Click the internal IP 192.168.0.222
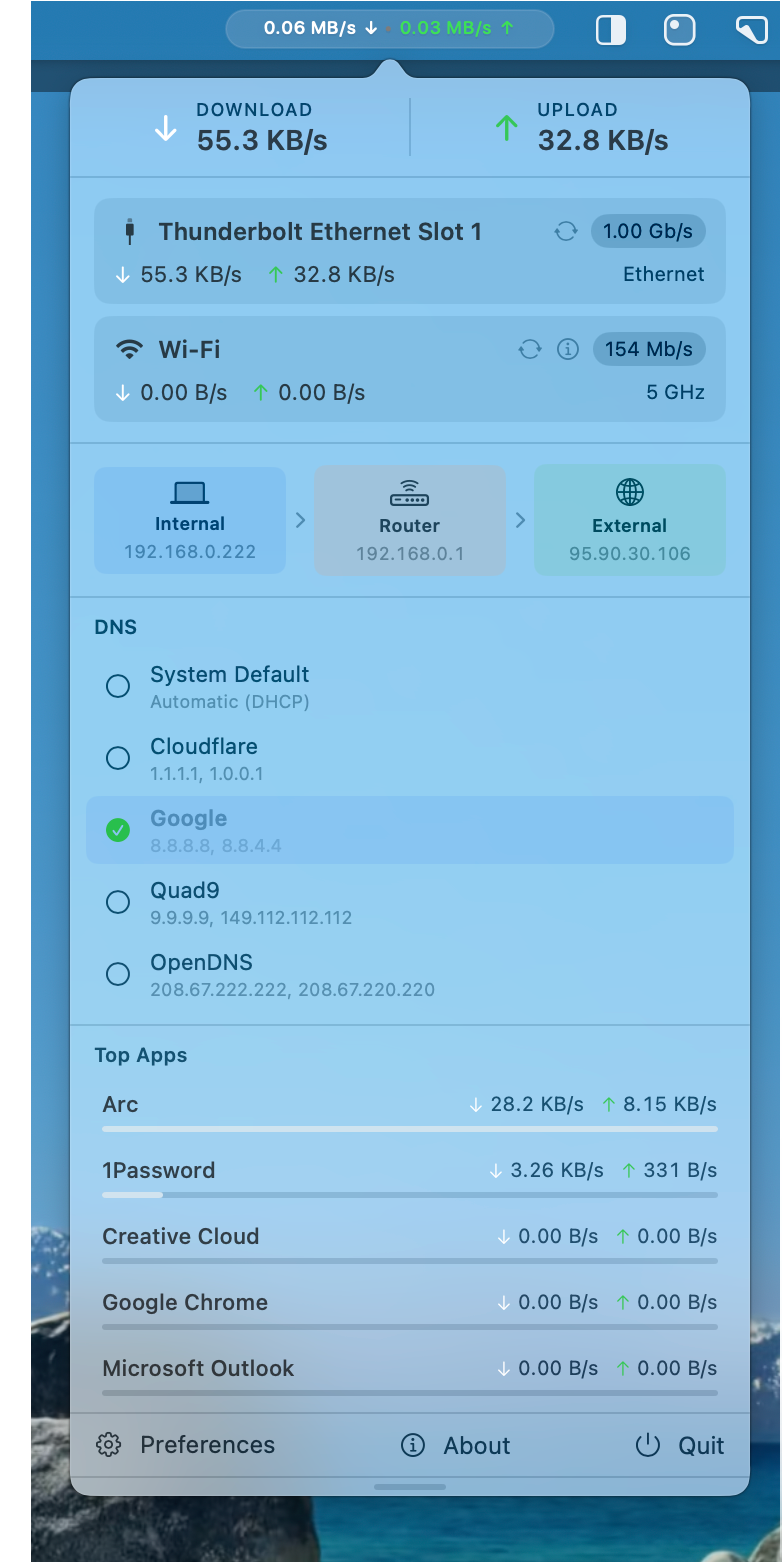The image size is (782, 1562). (x=190, y=551)
